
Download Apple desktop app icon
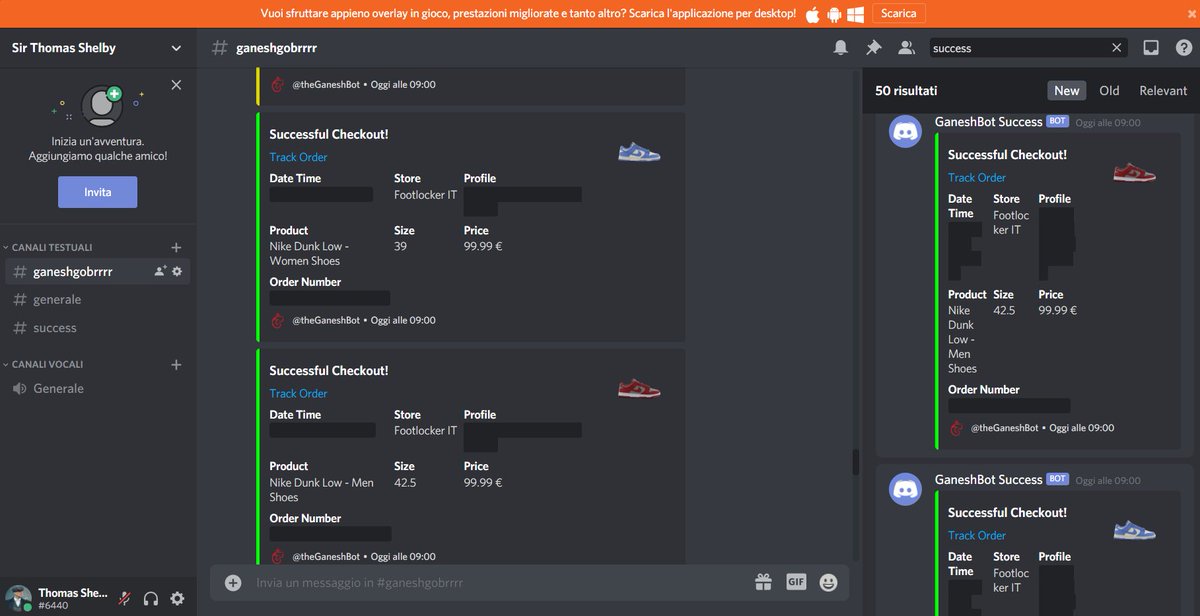(x=812, y=14)
